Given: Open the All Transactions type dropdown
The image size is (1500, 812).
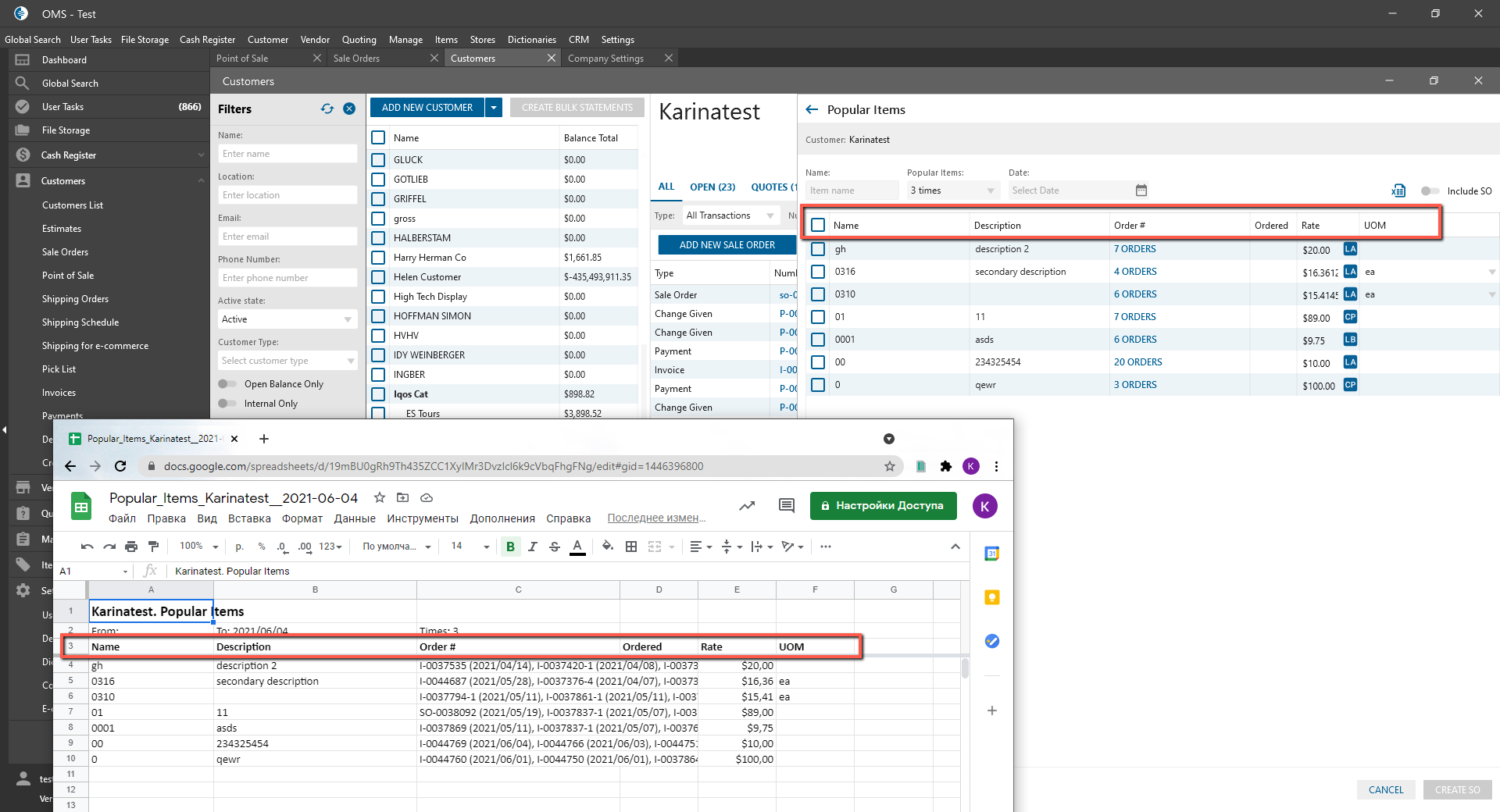Looking at the screenshot, I should click(730, 215).
